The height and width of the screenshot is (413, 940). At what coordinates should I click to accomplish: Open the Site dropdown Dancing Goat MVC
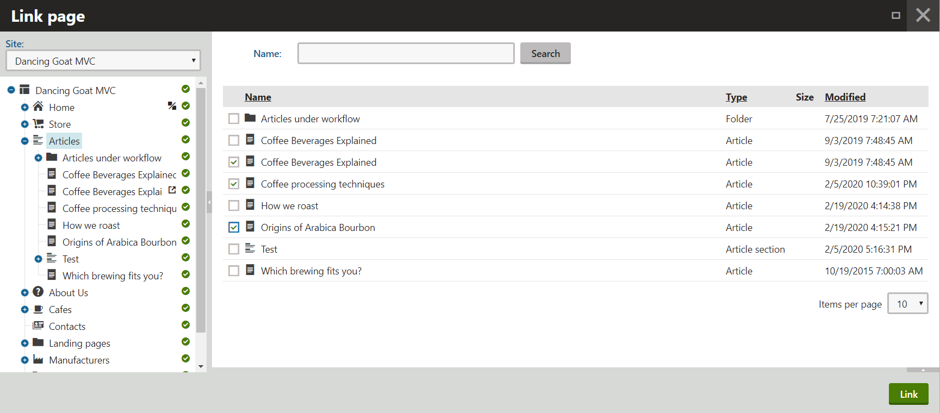(x=103, y=61)
